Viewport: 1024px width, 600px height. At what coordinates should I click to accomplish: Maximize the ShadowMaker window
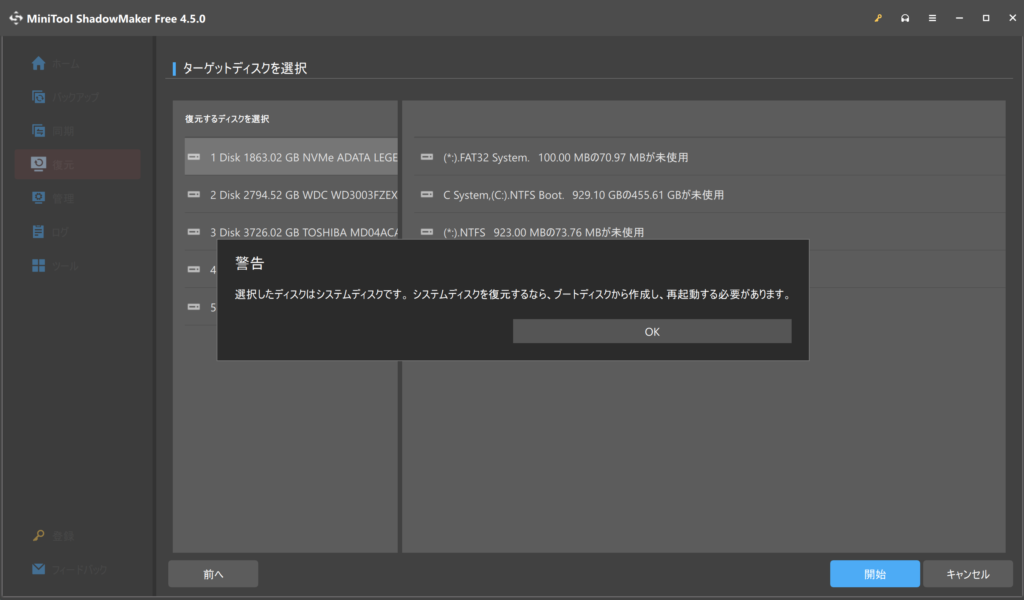(985, 18)
